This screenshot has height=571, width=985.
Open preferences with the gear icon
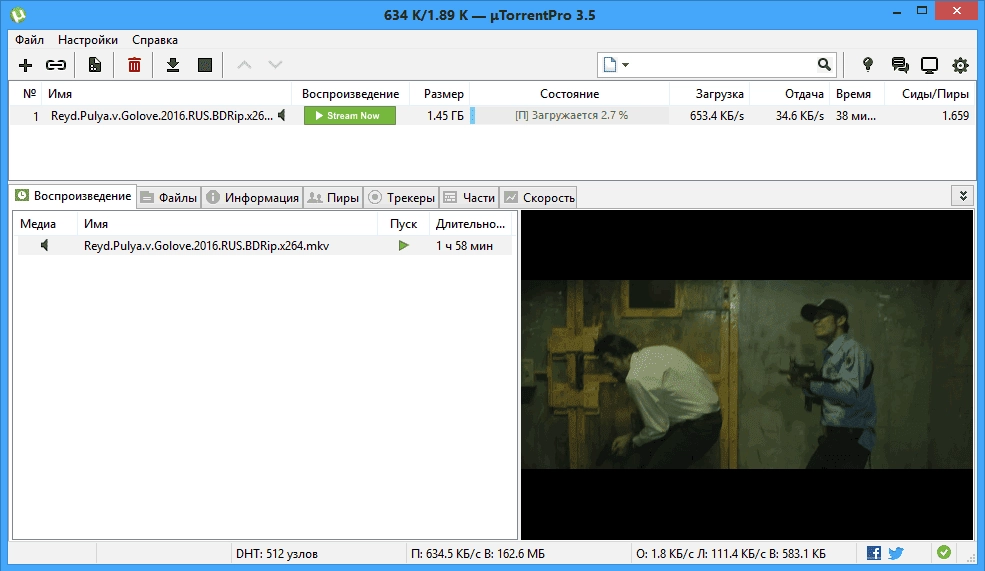tap(960, 65)
